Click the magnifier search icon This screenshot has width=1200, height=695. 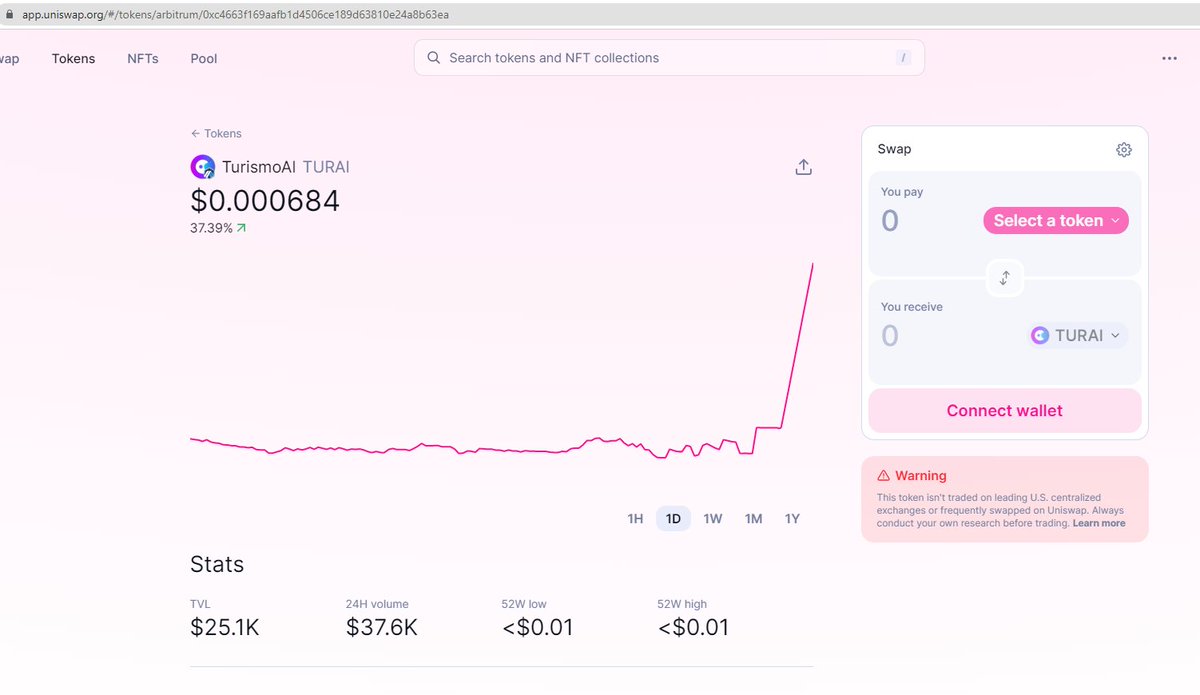(x=434, y=58)
